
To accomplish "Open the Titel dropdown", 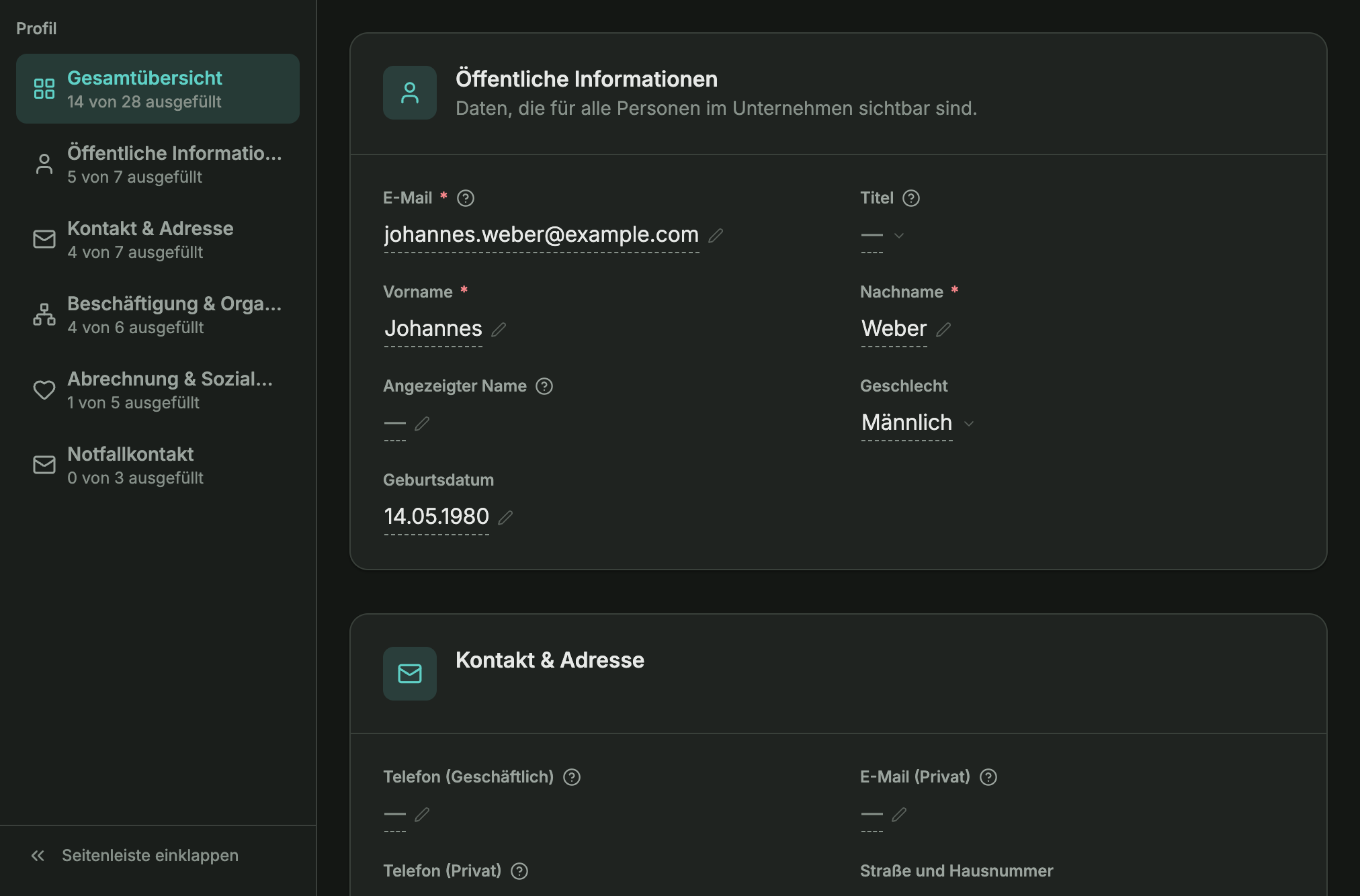I will coord(883,235).
